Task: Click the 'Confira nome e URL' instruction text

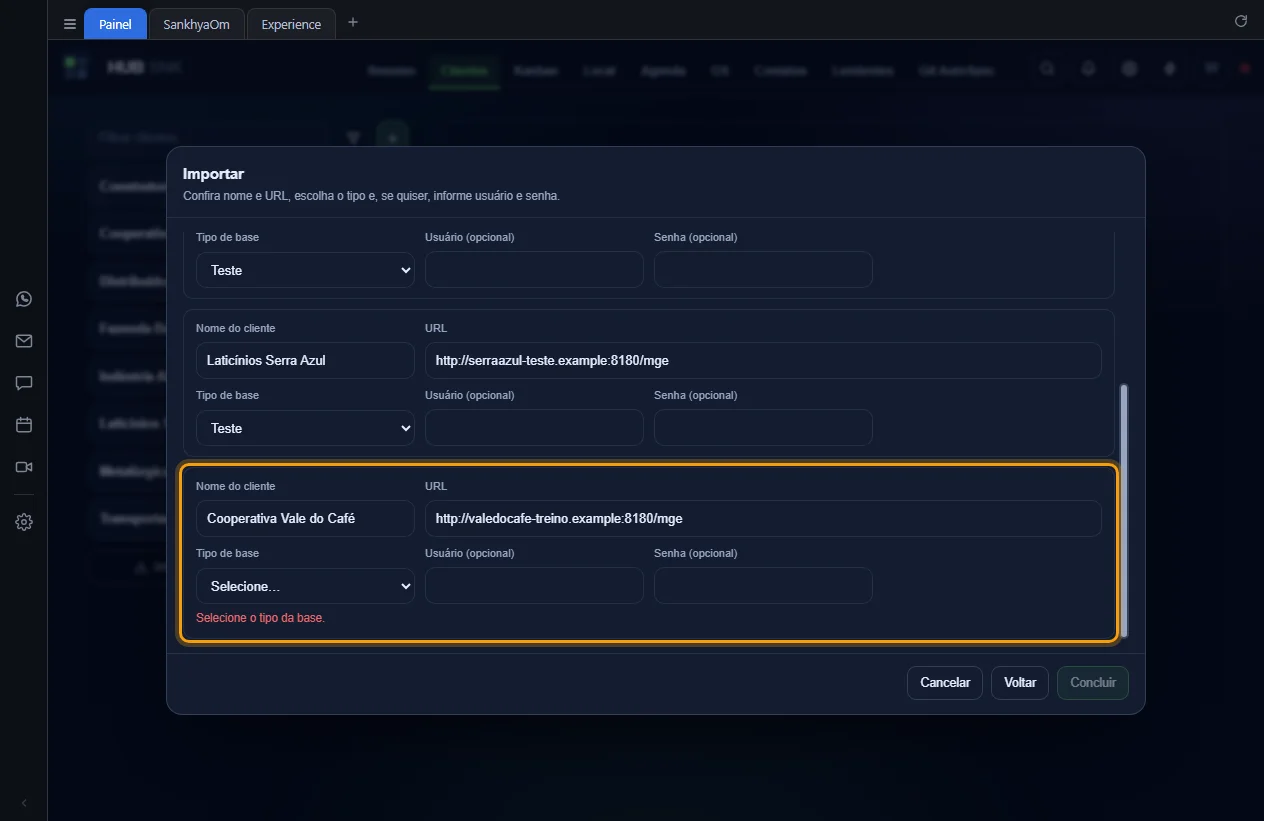Action: [x=371, y=196]
